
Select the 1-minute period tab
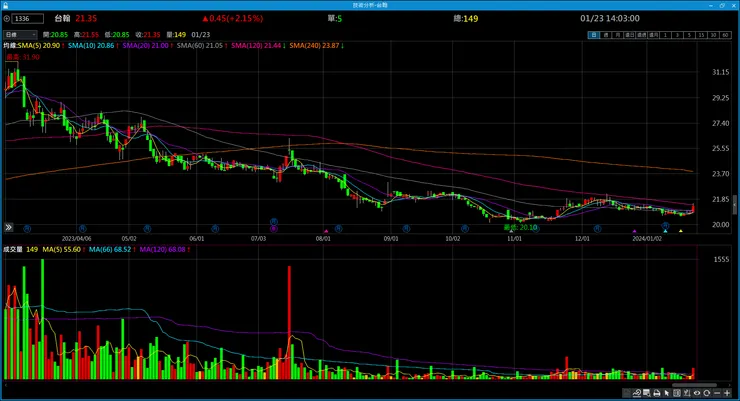pyautogui.click(x=665, y=35)
